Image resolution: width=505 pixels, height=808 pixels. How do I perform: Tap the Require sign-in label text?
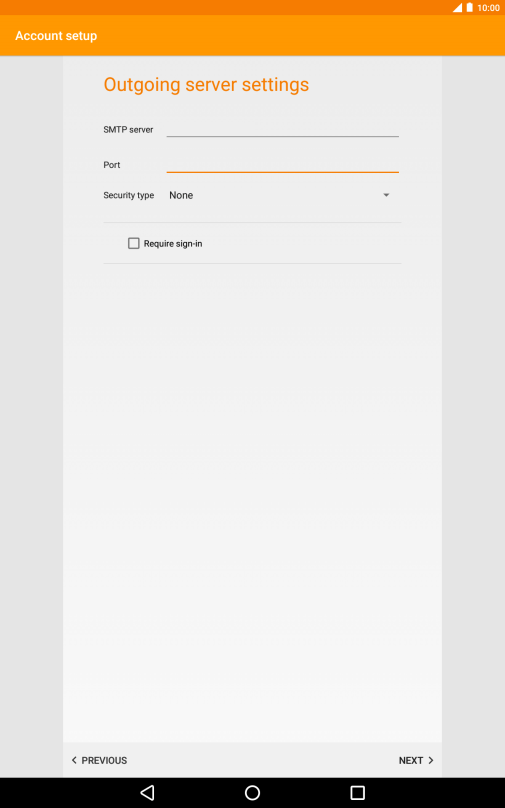click(173, 244)
